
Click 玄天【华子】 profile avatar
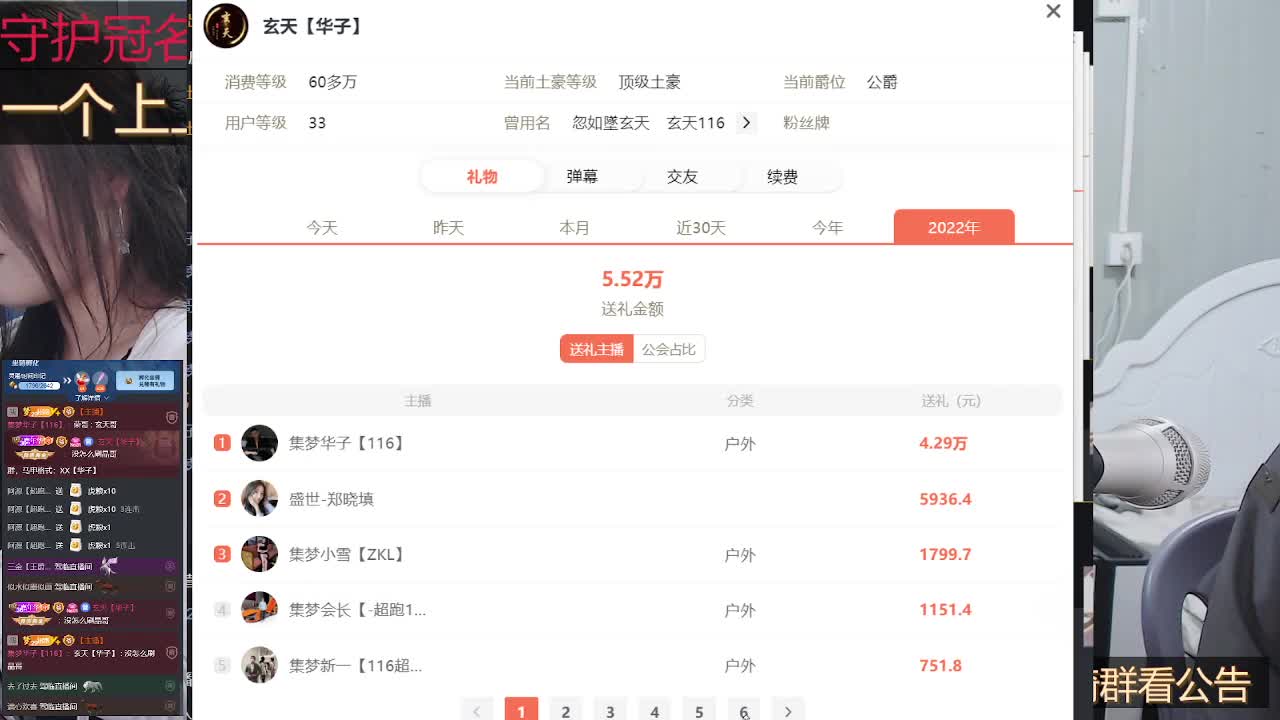click(x=226, y=26)
